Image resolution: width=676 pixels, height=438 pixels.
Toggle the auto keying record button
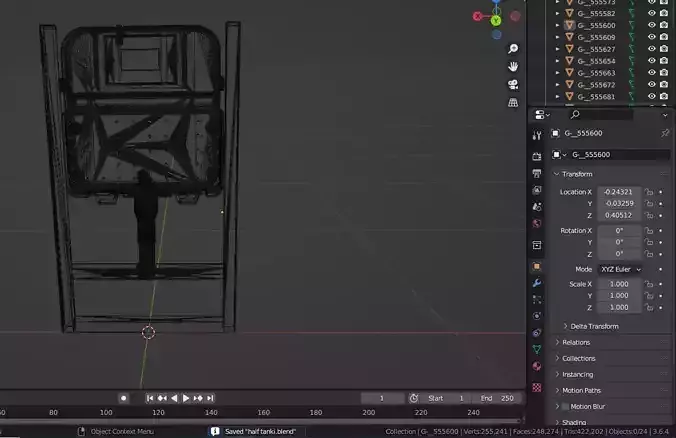pos(124,398)
